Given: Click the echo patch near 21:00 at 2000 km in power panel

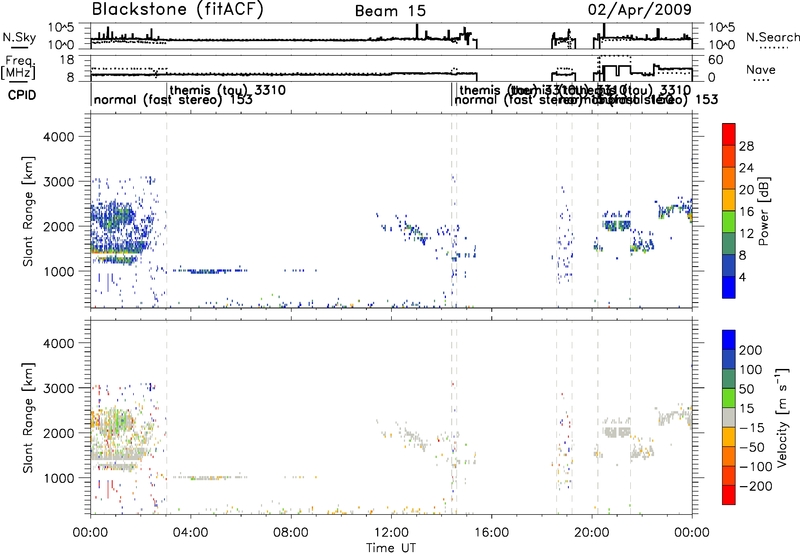Looking at the screenshot, I should click(616, 224).
